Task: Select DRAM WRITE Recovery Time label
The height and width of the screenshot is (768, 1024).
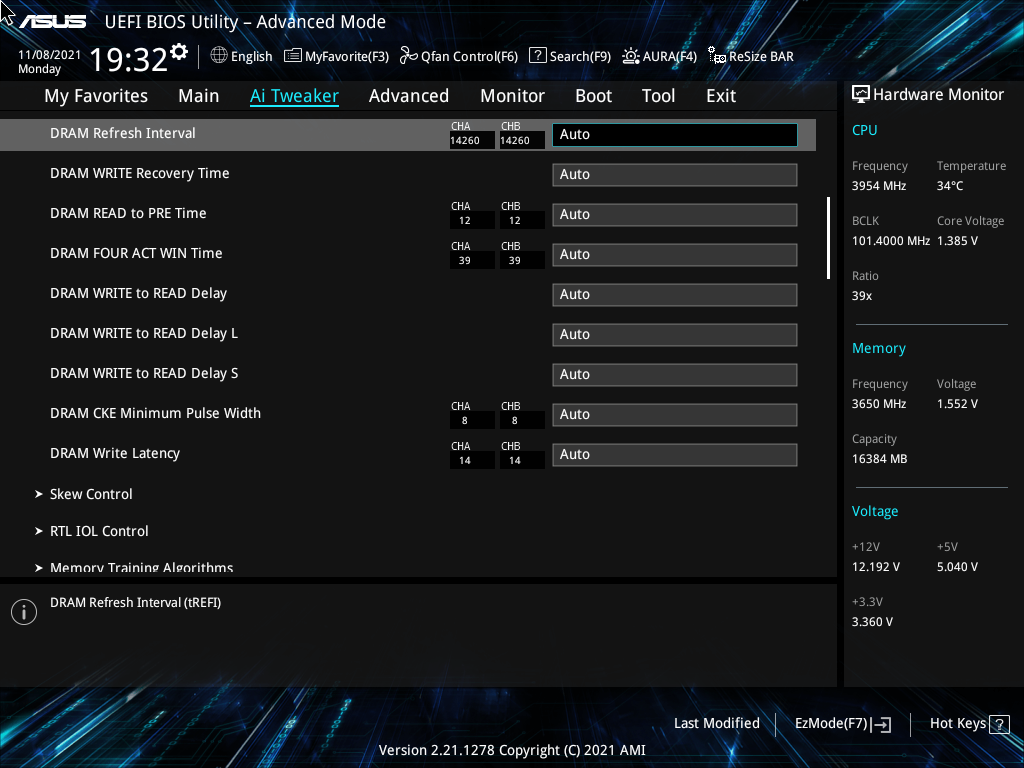Action: coord(140,174)
